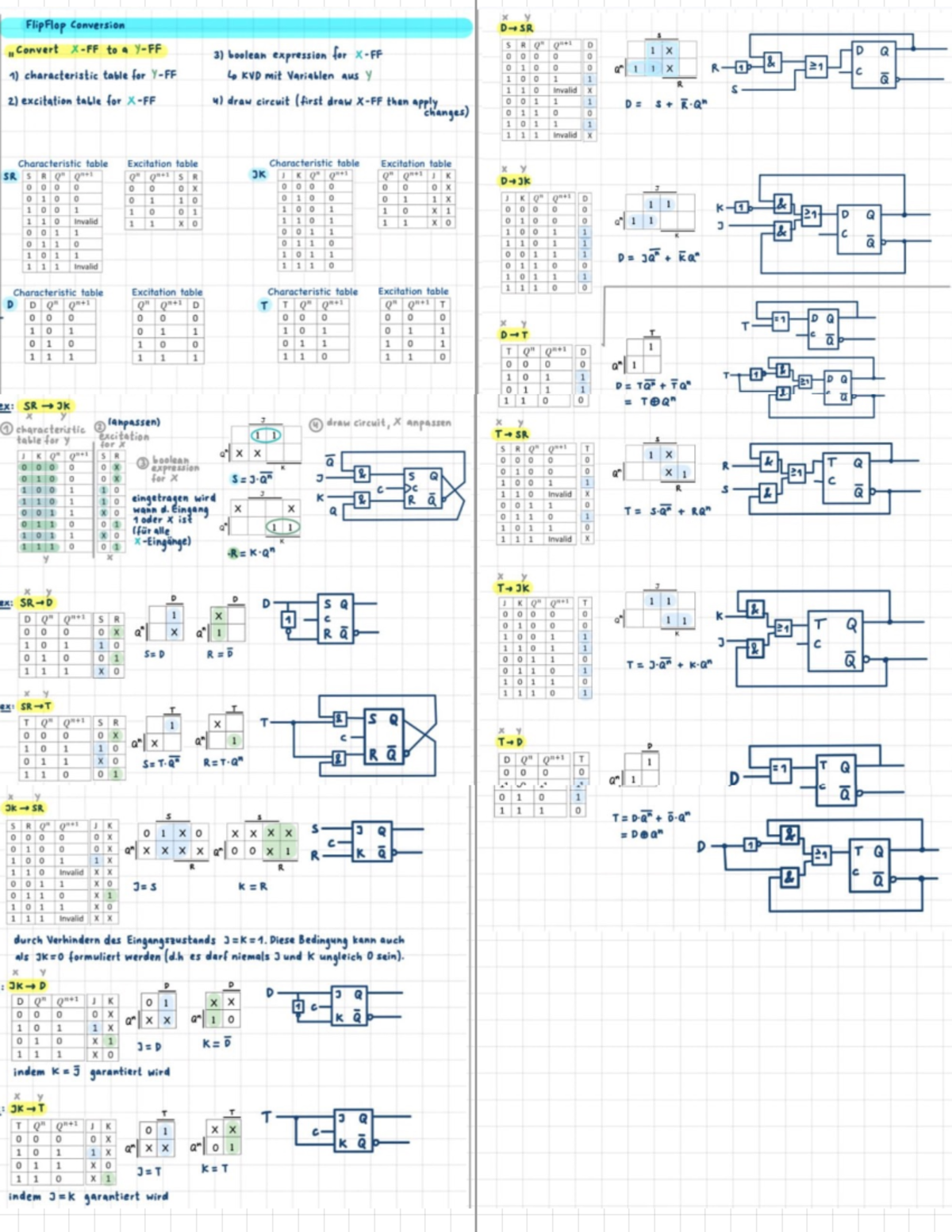Click the 'indem K = J̄ garantiert wird' note
This screenshot has height=1232, width=952.
pos(91,1072)
